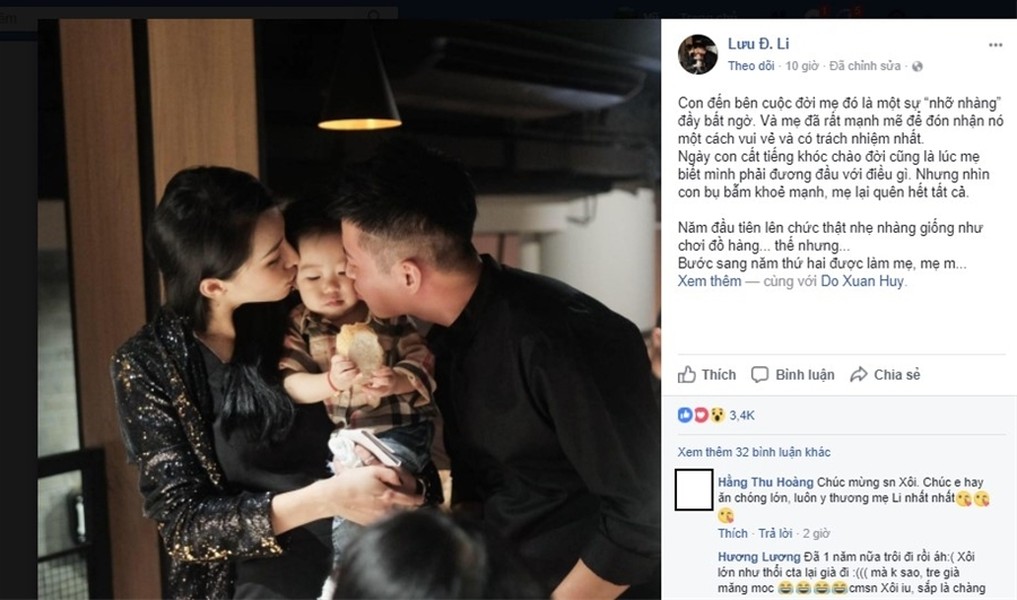The width and height of the screenshot is (1017, 600).
Task: Open the three-dot post options menu
Action: tap(995, 45)
